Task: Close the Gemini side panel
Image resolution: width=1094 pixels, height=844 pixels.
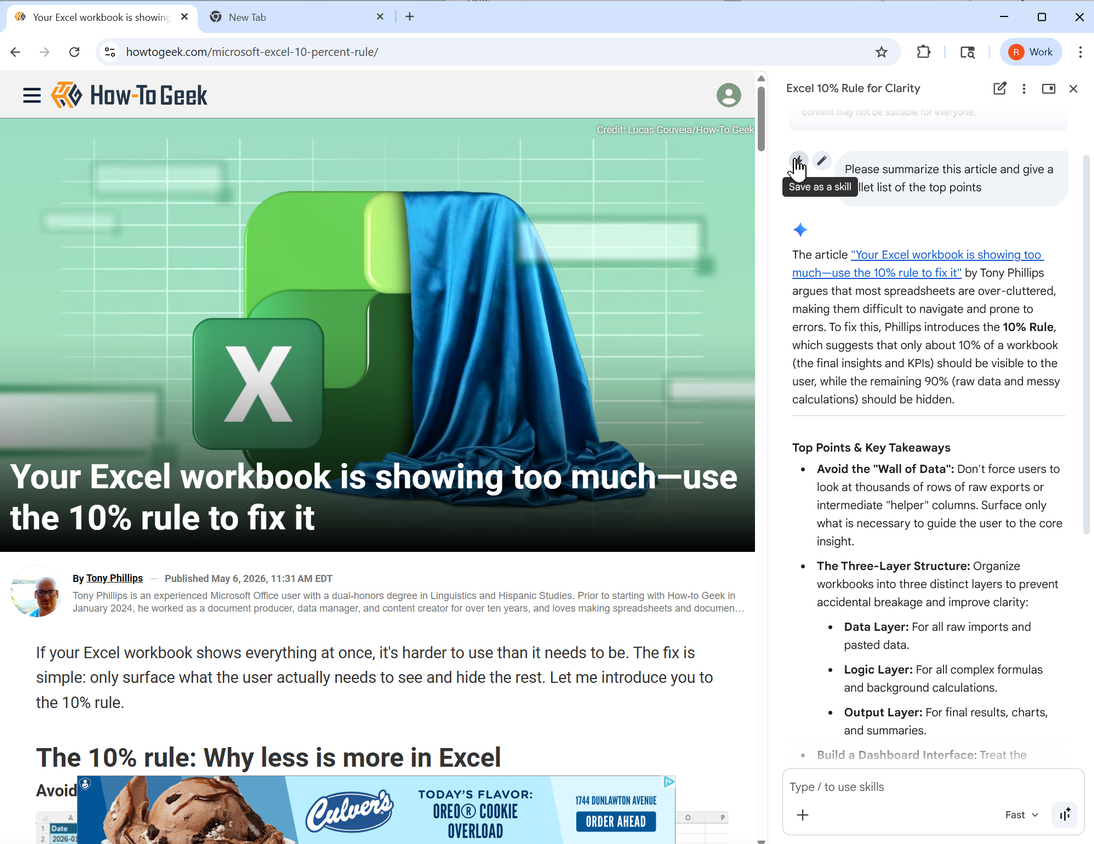Action: tap(1073, 89)
